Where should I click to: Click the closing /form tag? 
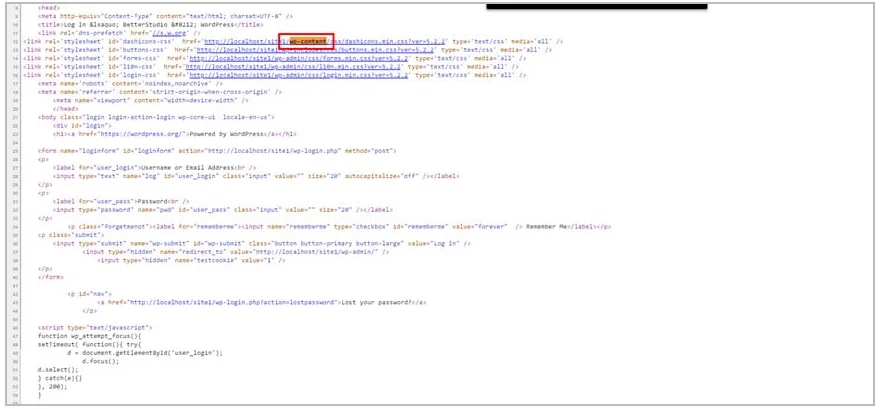pos(51,277)
